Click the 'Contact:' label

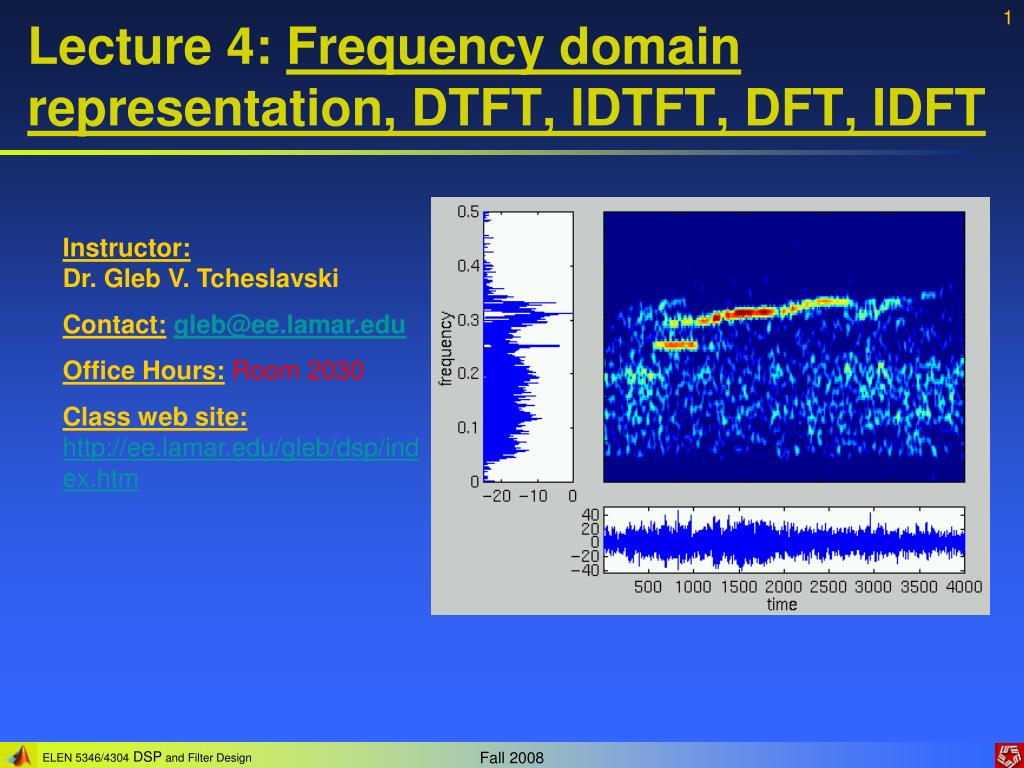point(115,325)
